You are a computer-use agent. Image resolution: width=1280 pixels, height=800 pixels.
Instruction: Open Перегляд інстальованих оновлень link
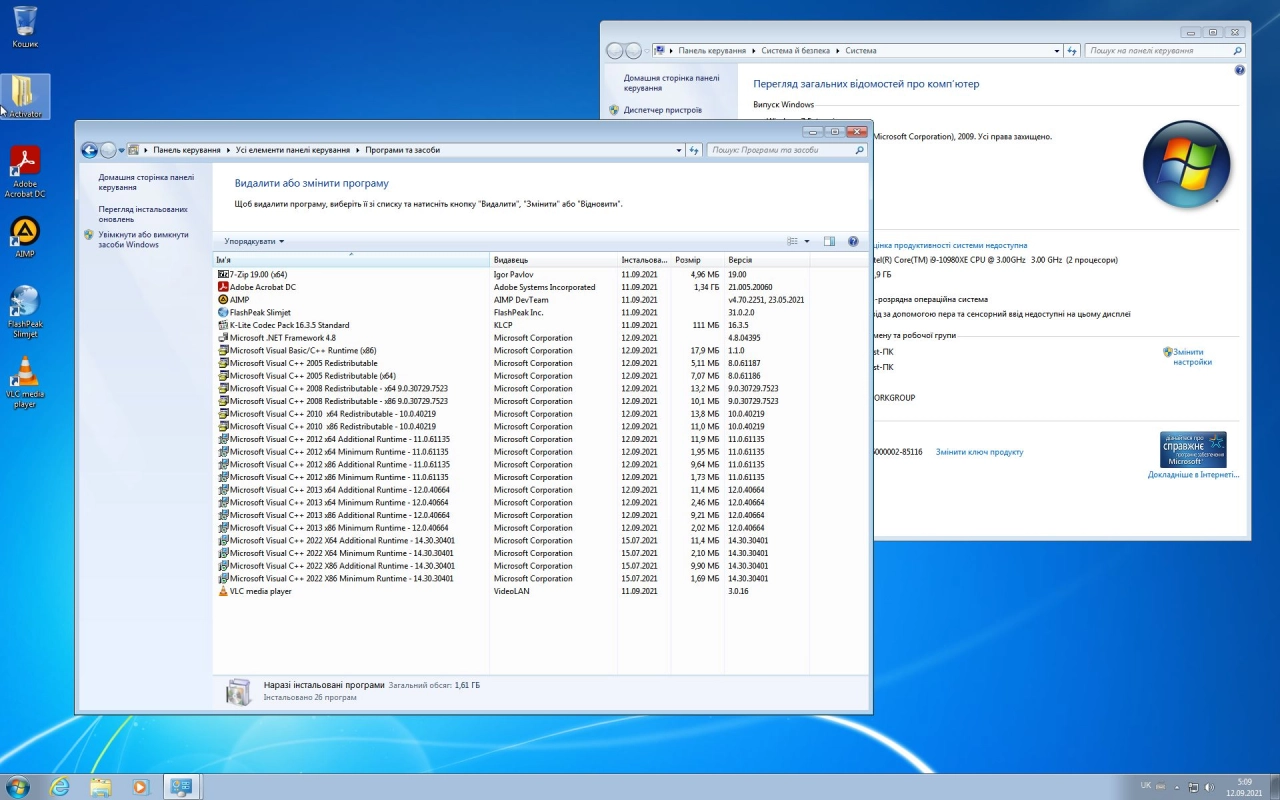[x=143, y=214]
